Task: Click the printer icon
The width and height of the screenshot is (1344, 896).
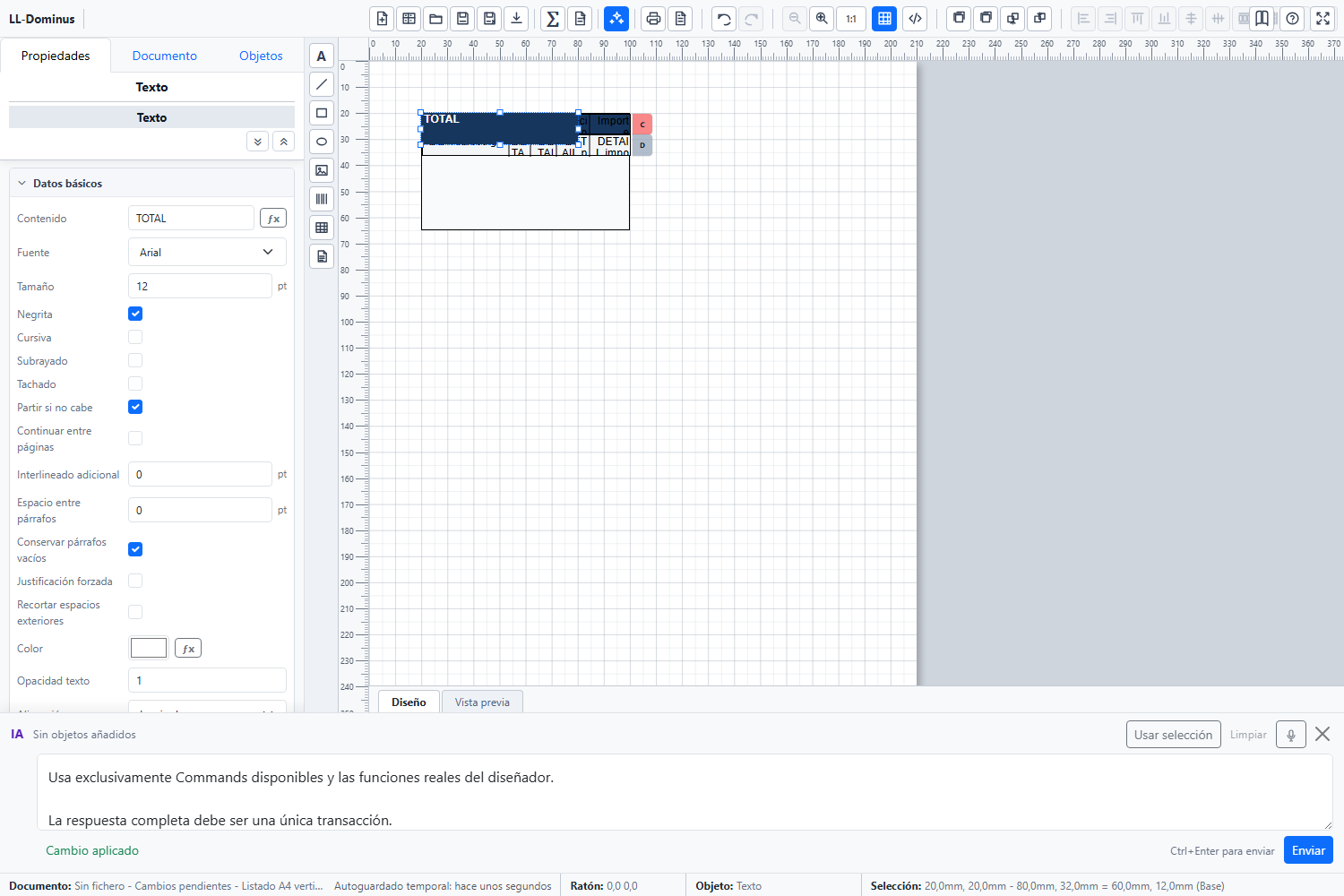Action: 653,19
